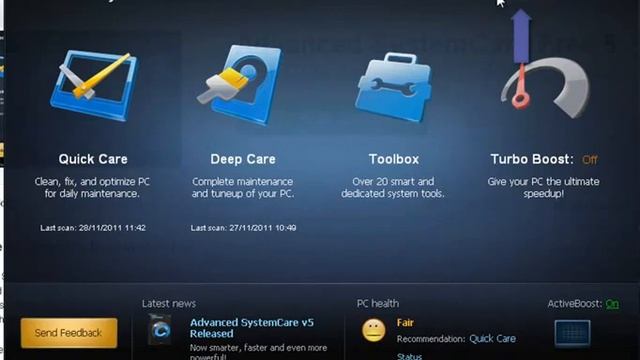
Task: Click Quick Care last scan 28/11/2011 11:42
Action: coord(93,228)
